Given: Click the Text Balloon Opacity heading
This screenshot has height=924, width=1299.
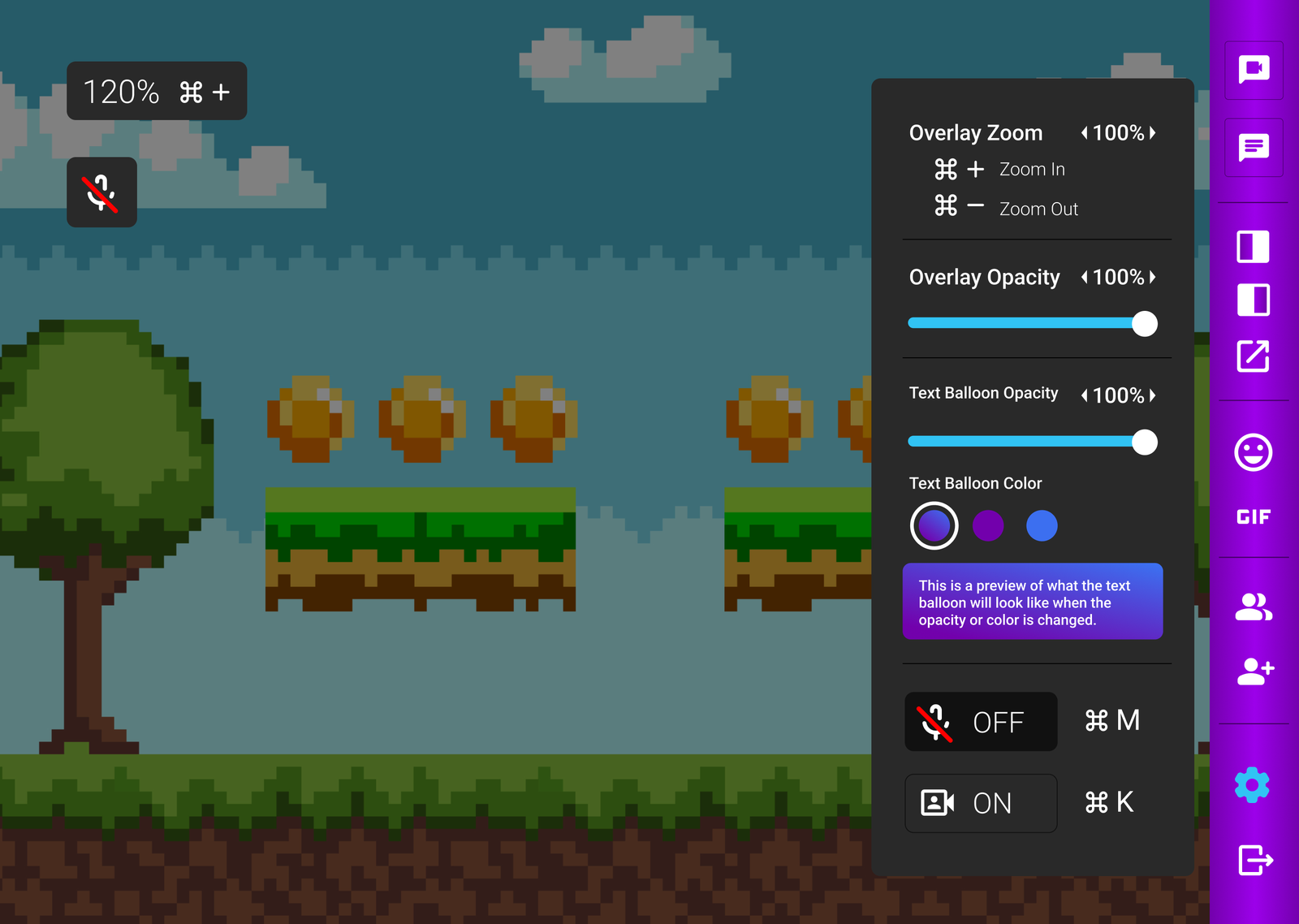Looking at the screenshot, I should point(983,394).
